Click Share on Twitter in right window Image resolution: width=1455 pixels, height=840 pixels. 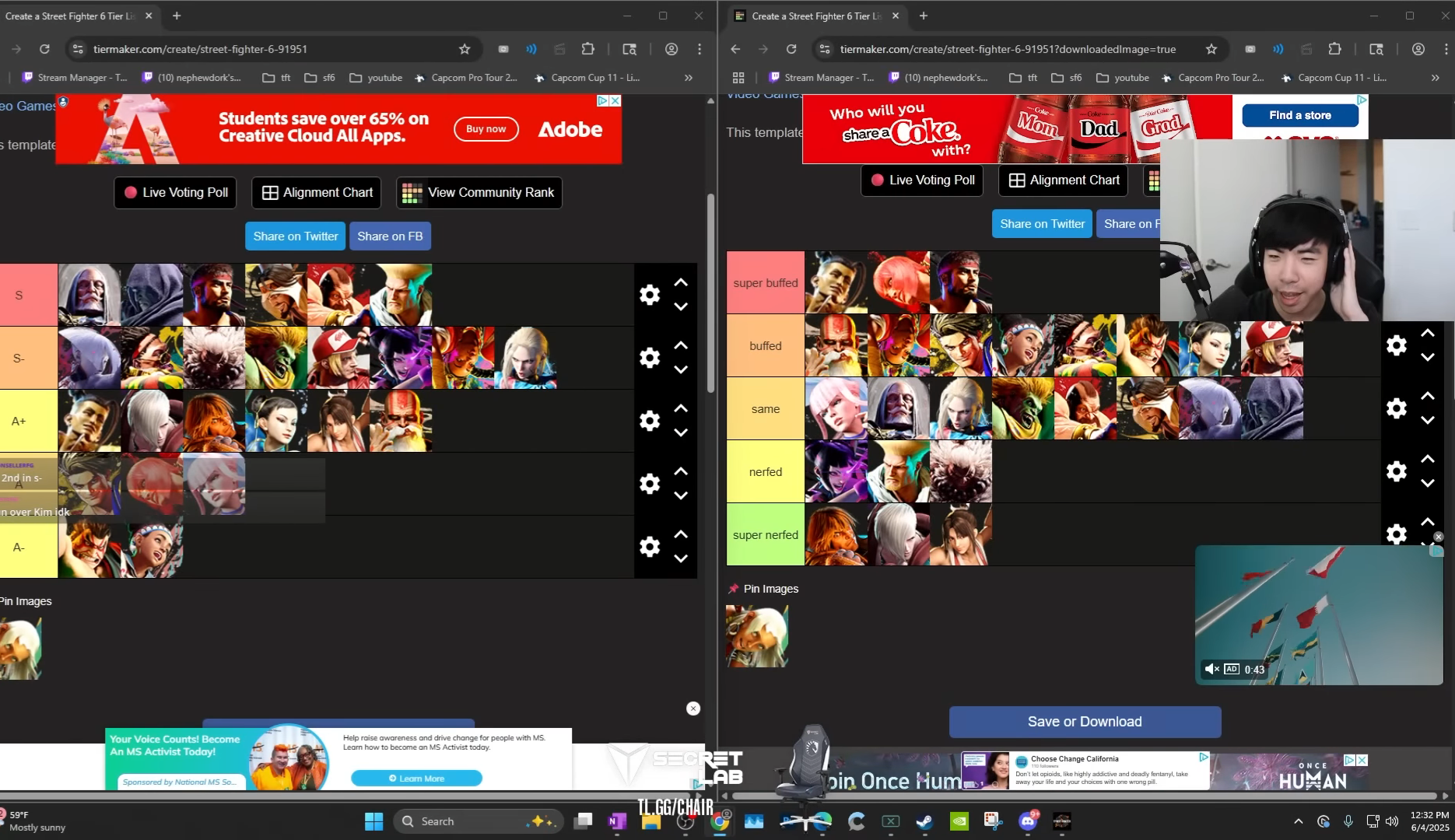[x=1042, y=224]
